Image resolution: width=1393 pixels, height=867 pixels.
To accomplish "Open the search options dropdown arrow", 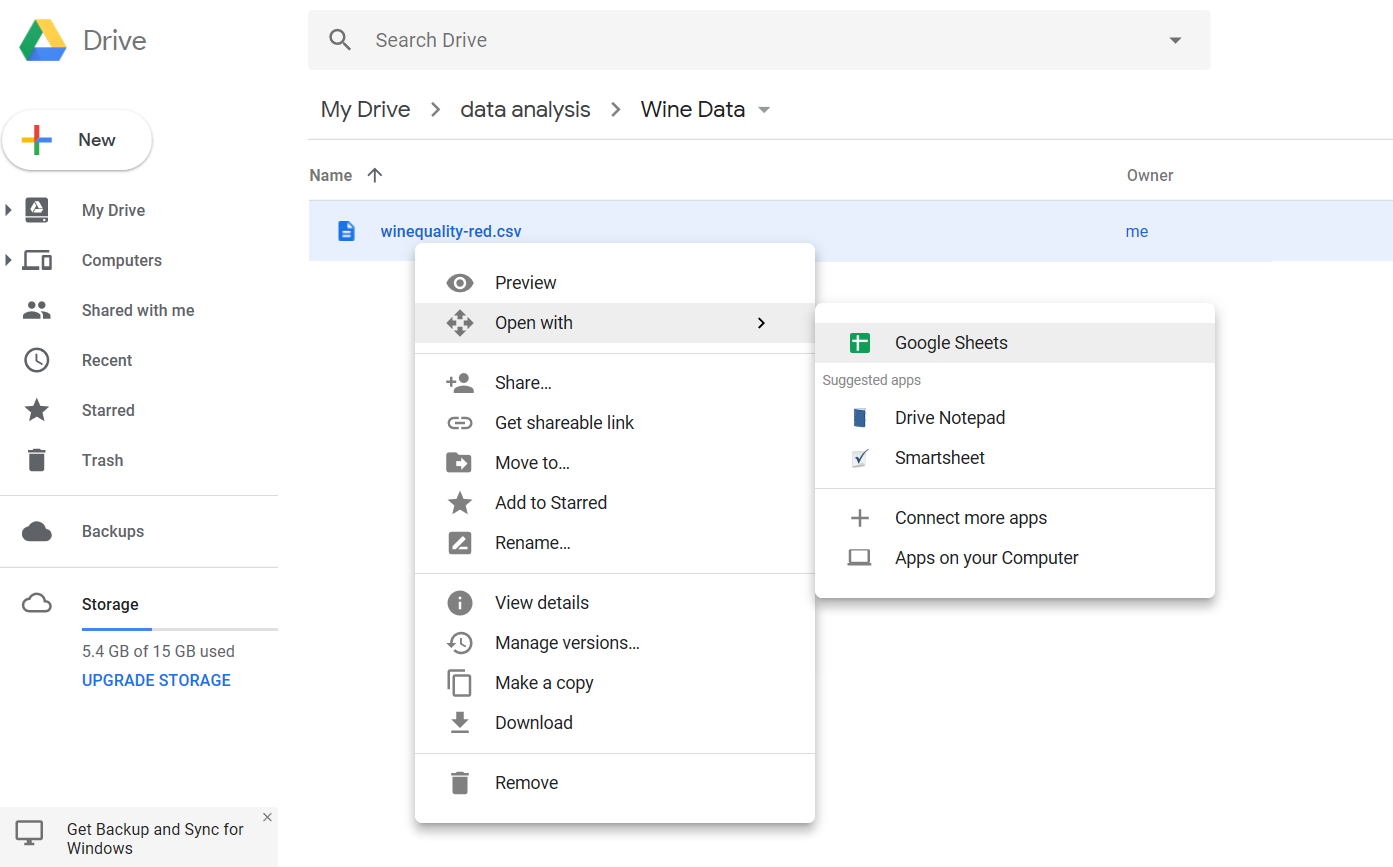I will tap(1174, 39).
